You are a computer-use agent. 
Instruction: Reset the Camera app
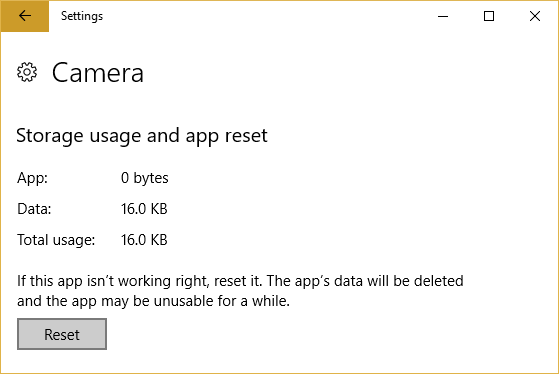coord(62,334)
